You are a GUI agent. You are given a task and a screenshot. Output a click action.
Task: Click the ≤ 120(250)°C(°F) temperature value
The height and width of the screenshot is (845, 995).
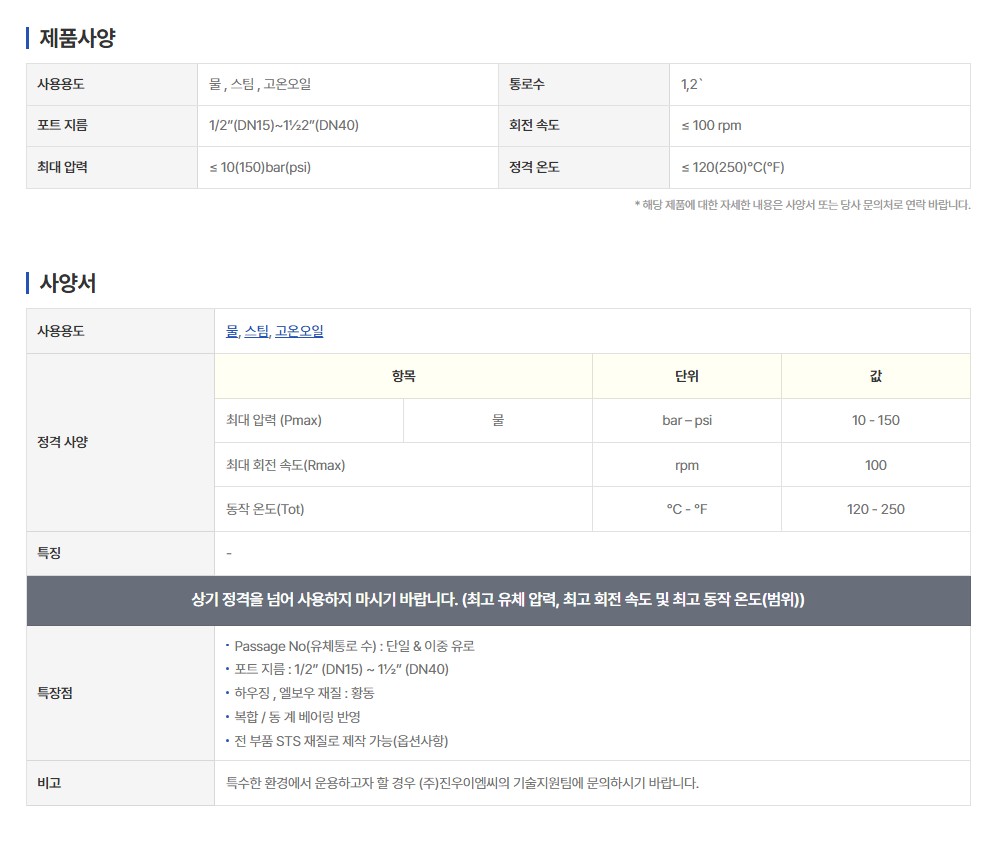[732, 167]
